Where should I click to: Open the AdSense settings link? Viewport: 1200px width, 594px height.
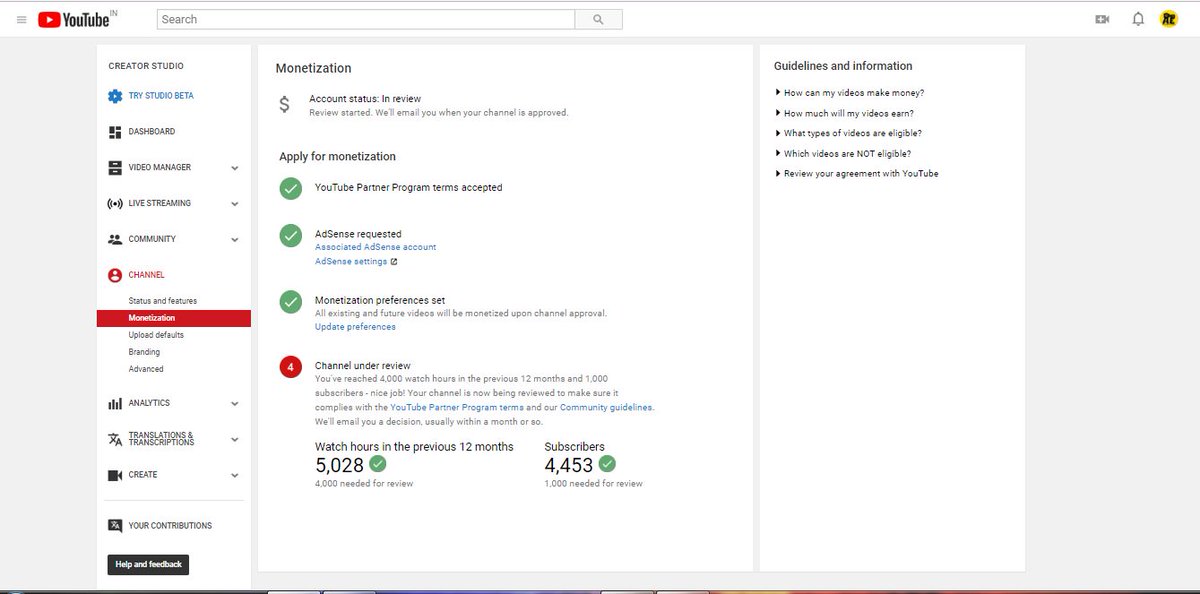pos(351,262)
